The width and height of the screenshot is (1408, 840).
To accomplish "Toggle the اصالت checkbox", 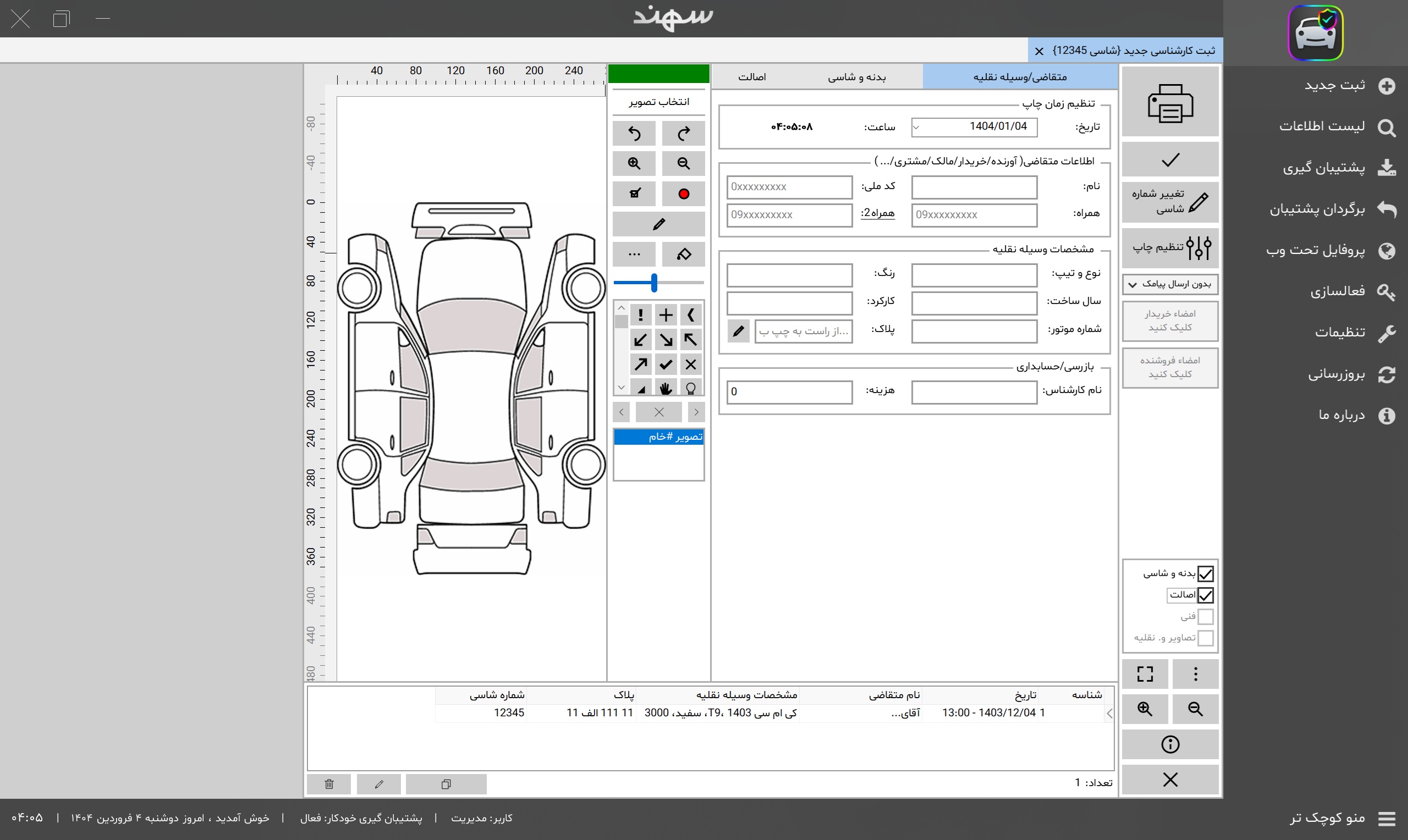I will (x=1205, y=595).
